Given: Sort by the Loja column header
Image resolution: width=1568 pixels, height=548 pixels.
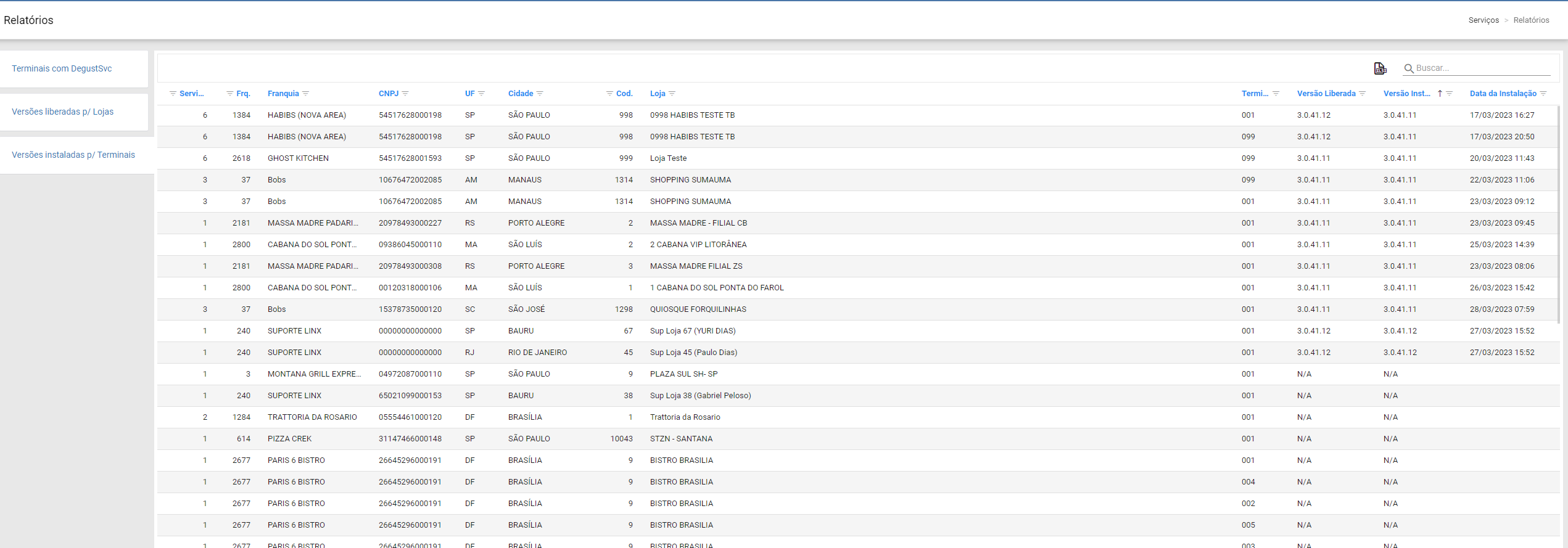Looking at the screenshot, I should pos(658,94).
